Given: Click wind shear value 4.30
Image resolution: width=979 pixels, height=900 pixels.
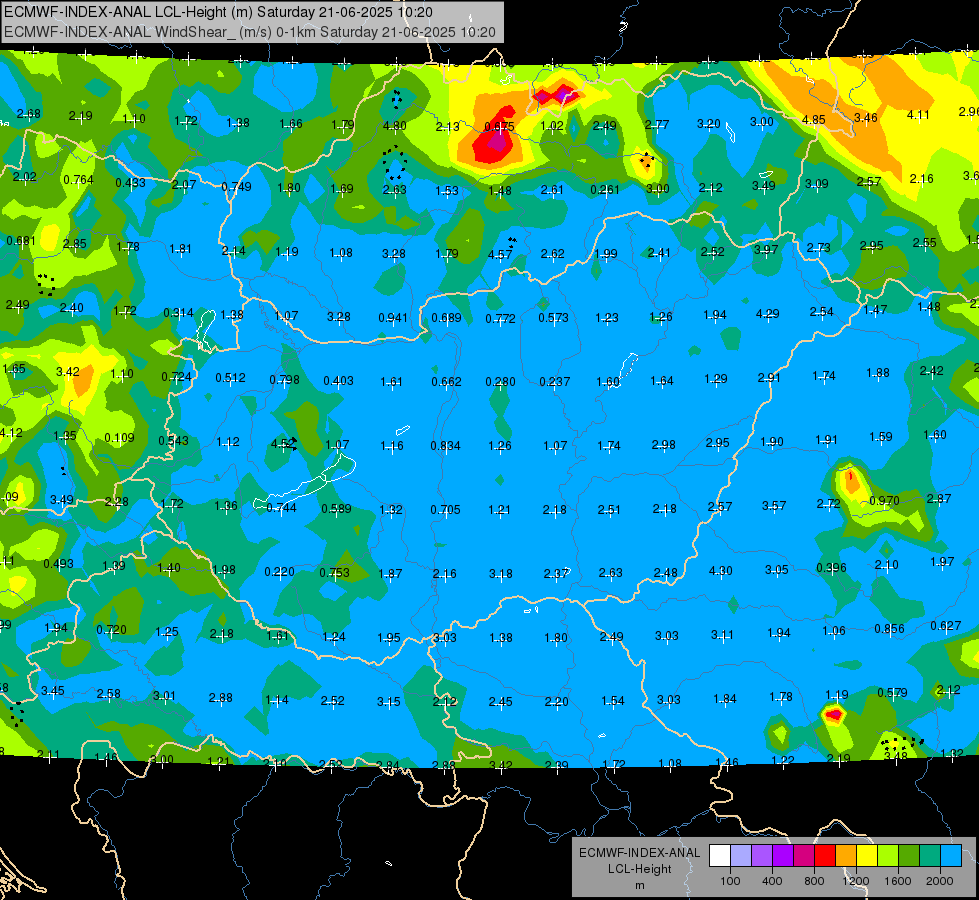Looking at the screenshot, I should (721, 571).
